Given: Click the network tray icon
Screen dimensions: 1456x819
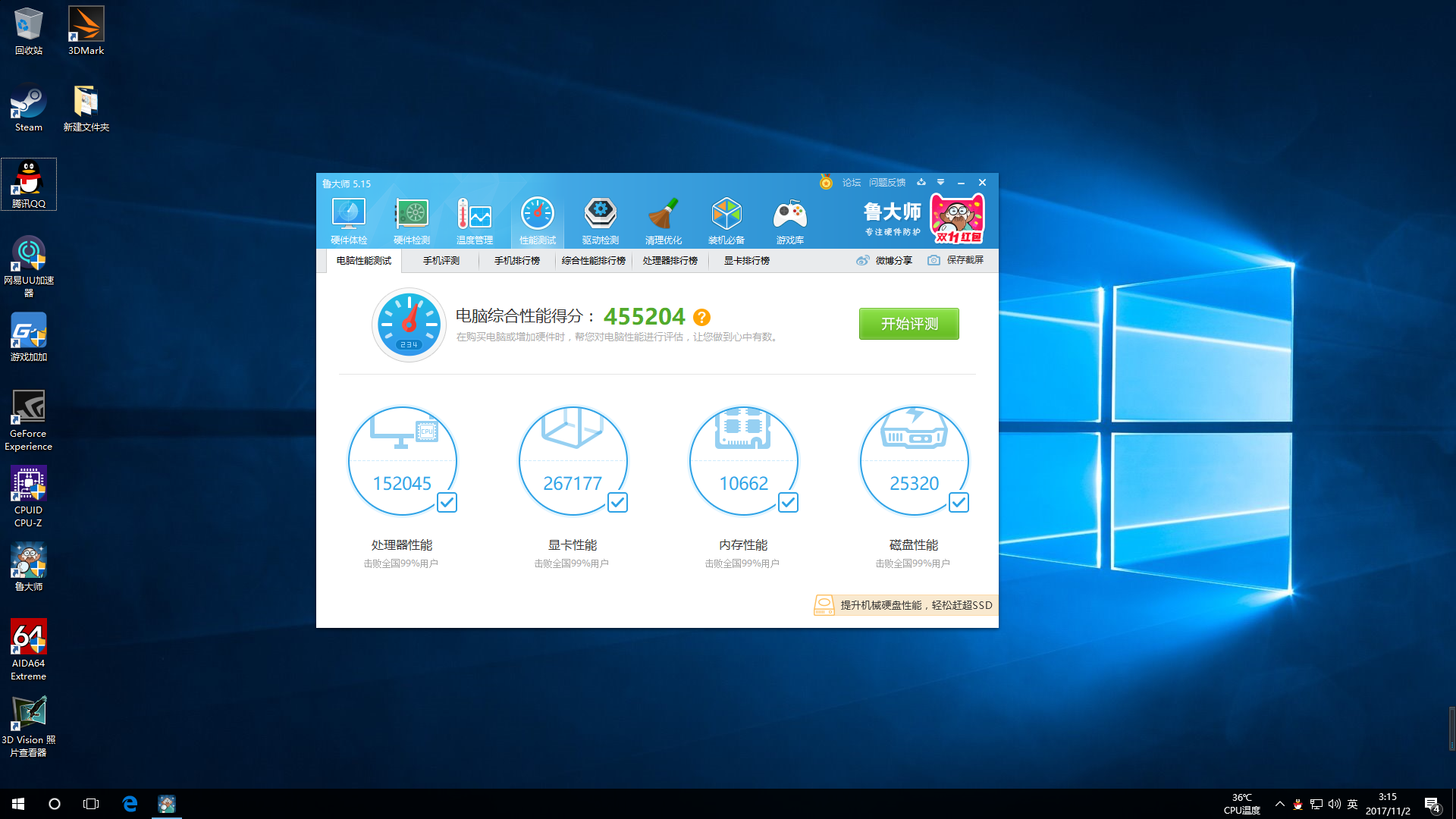Looking at the screenshot, I should [1316, 804].
